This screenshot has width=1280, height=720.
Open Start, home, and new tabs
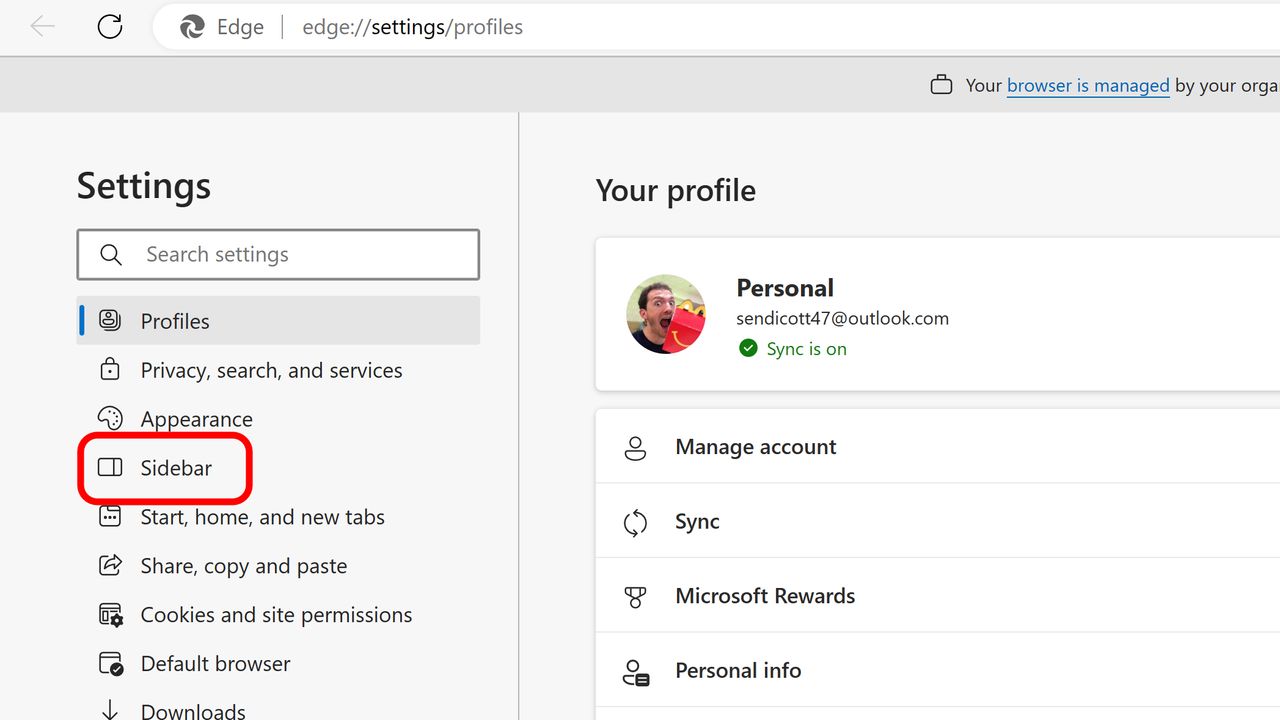pyautogui.click(x=262, y=517)
